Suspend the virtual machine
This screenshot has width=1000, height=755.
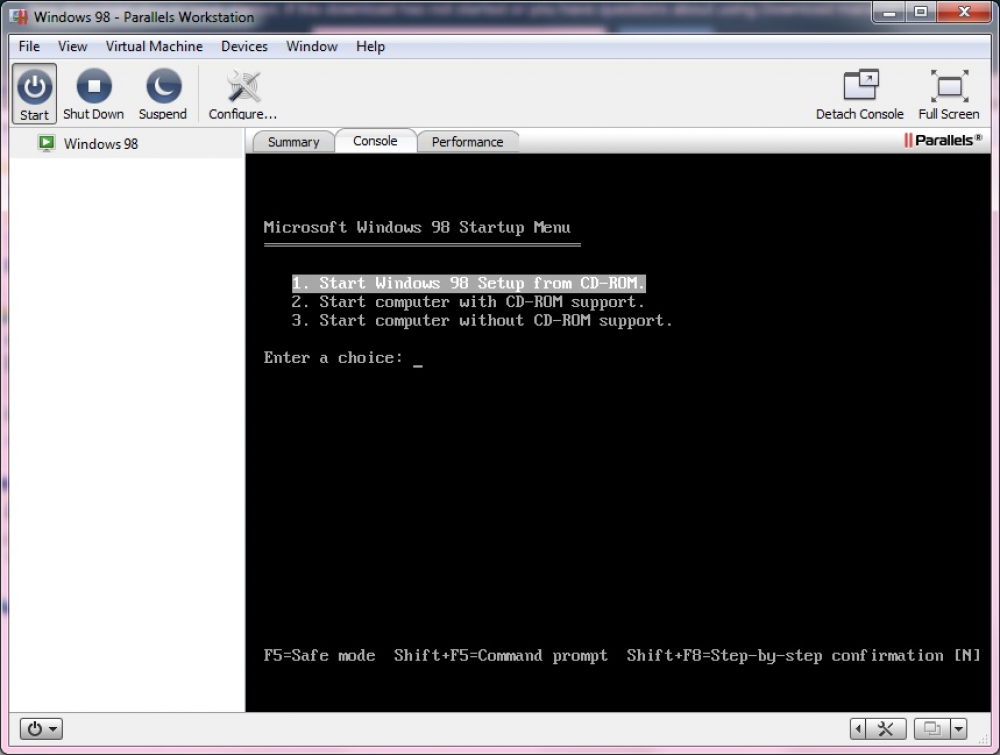163,94
